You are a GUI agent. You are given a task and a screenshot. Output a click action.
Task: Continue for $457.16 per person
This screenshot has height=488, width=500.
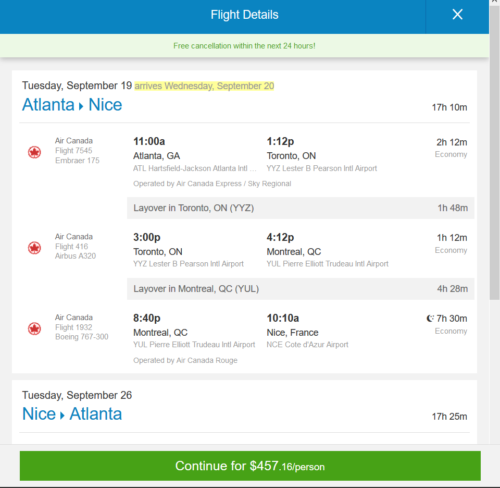tap(250, 466)
